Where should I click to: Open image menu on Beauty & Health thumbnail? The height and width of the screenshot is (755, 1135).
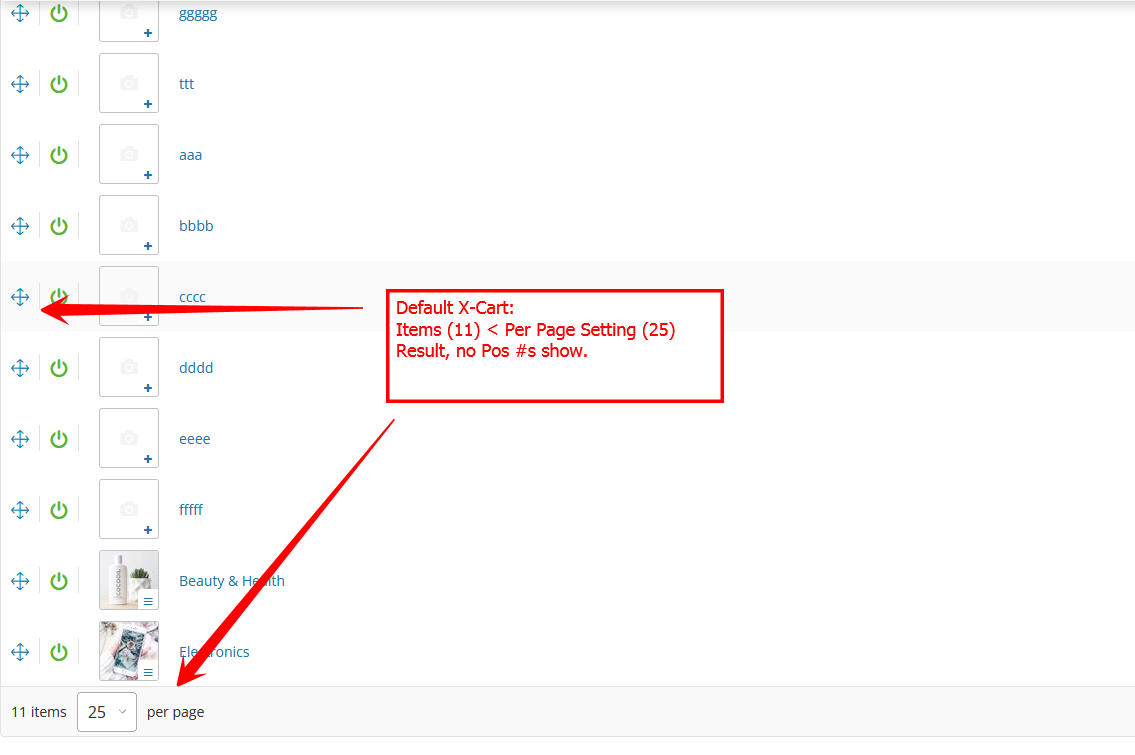pyautogui.click(x=148, y=601)
